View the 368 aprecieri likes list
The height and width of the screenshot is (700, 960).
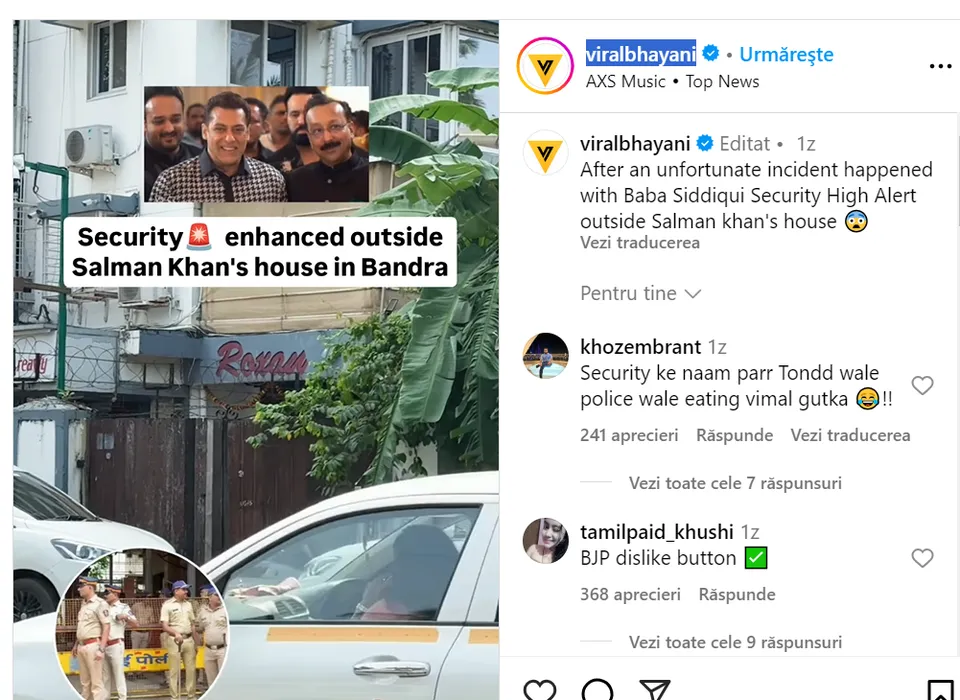(630, 595)
